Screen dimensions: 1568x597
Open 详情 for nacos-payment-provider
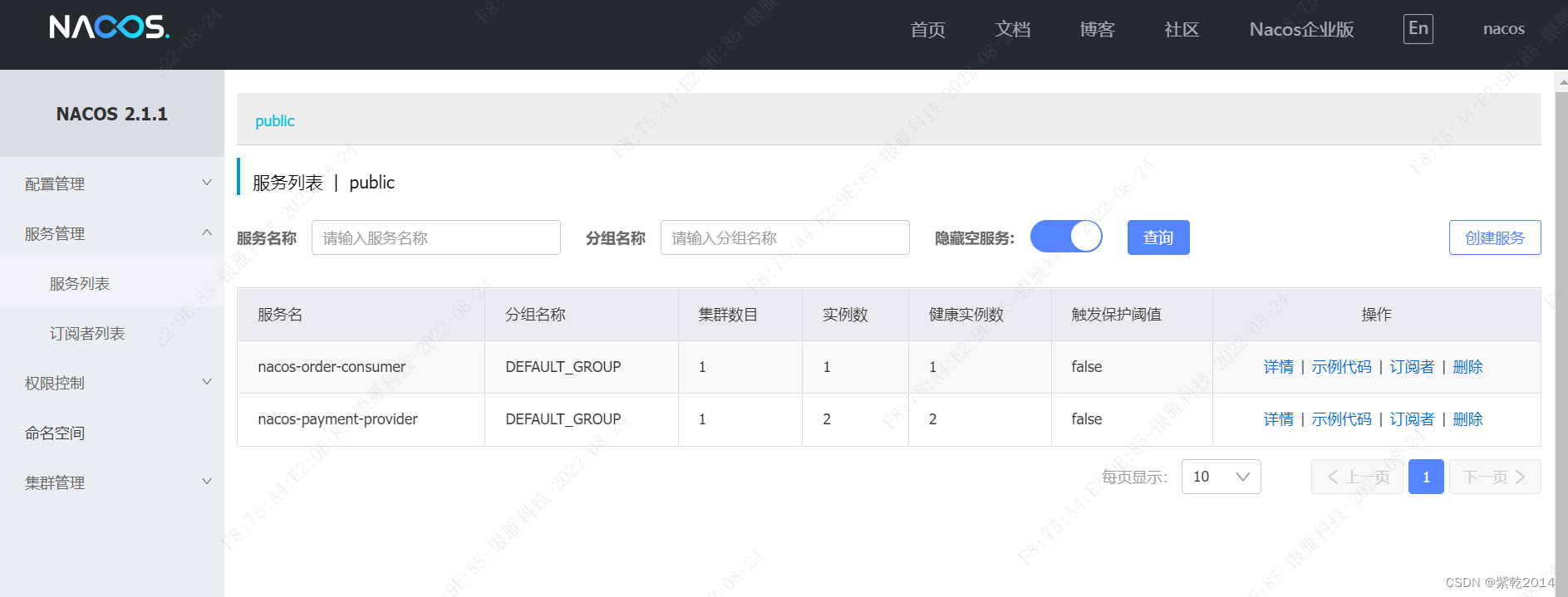(x=1278, y=419)
